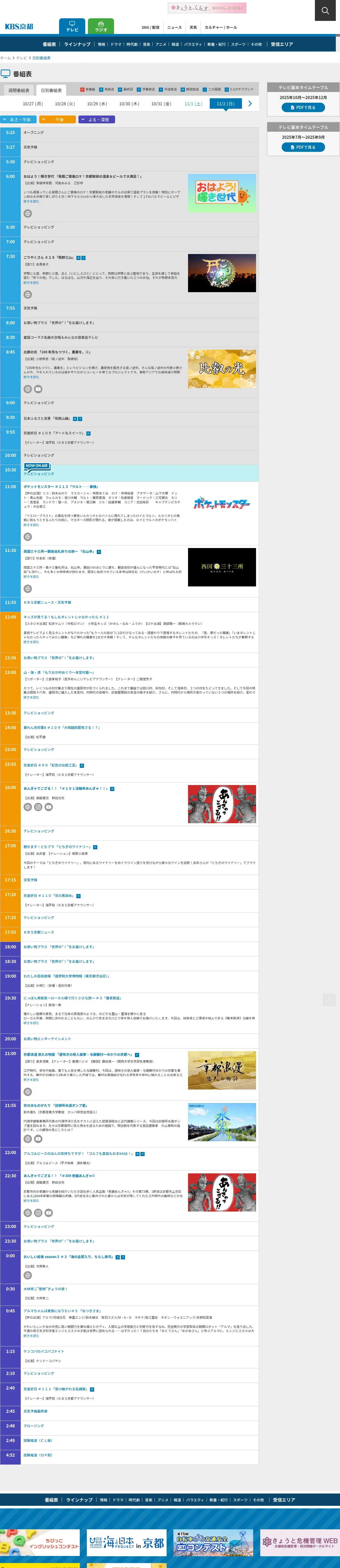Open きょうと危機管理WEB banner
The height and width of the screenshot is (1568, 340).
300,1542
